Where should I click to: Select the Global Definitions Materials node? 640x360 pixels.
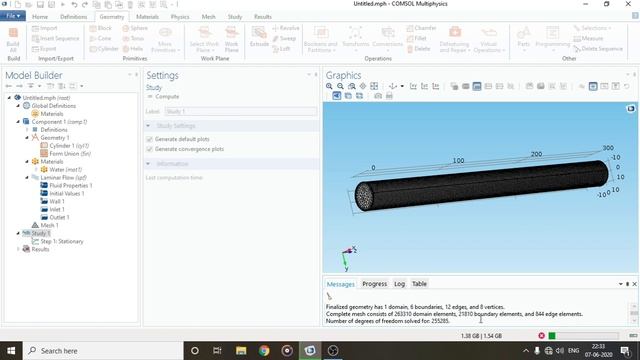pos(47,114)
